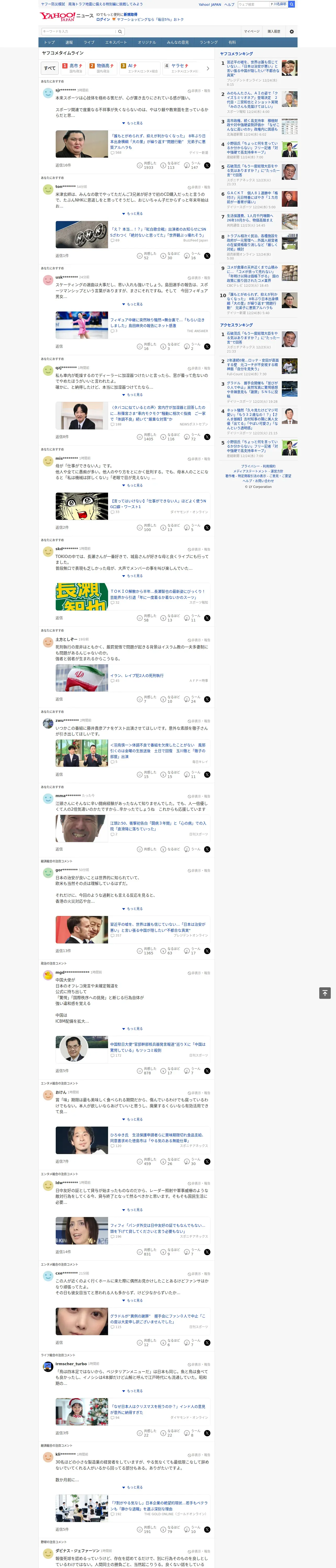
Task: Click zwu user's avatar photo
Action: (48, 723)
